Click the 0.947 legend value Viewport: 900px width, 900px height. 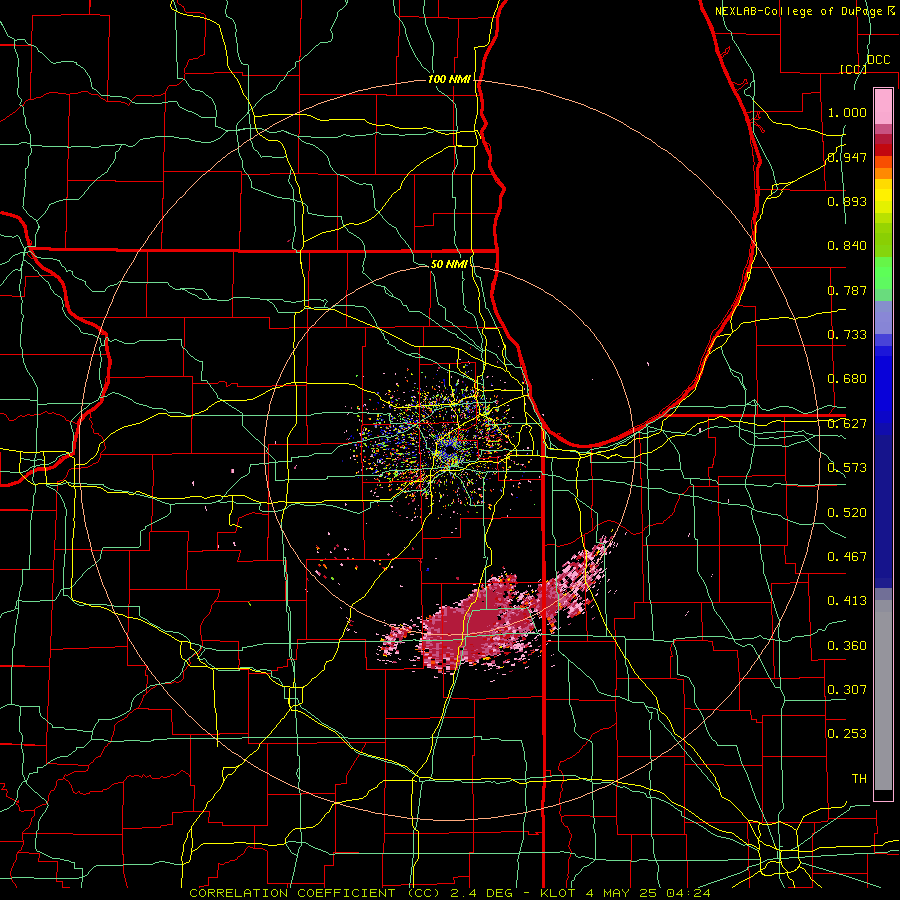(847, 157)
